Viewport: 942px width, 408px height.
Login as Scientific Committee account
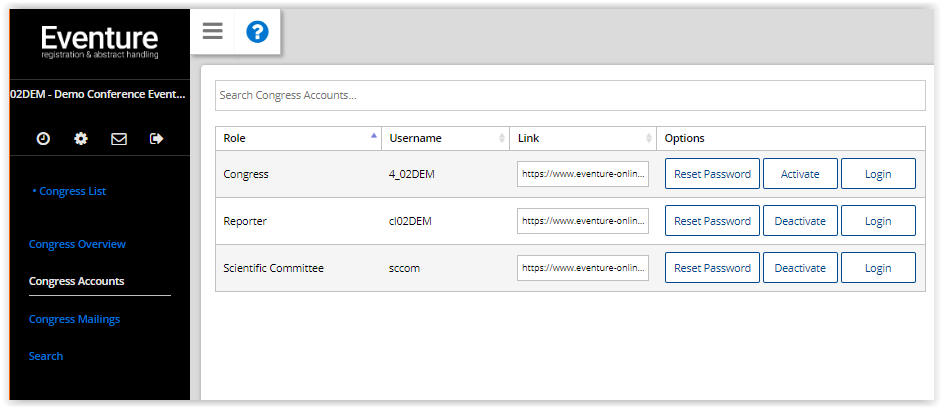pyautogui.click(x=878, y=268)
